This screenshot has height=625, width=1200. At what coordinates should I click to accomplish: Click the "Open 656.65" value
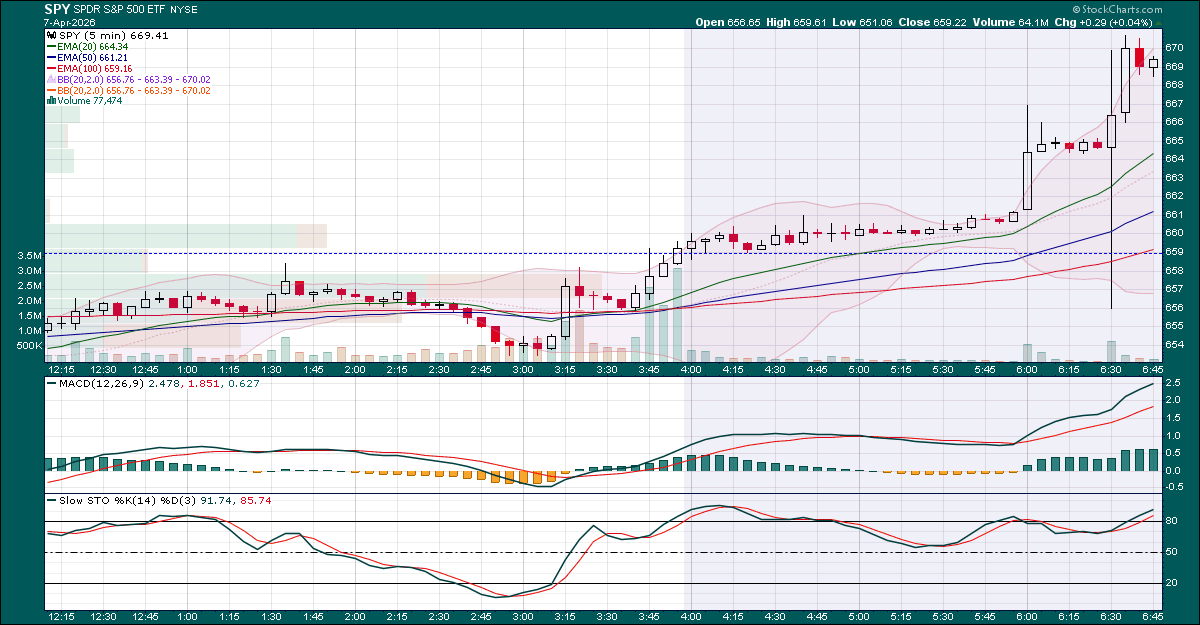pos(726,22)
